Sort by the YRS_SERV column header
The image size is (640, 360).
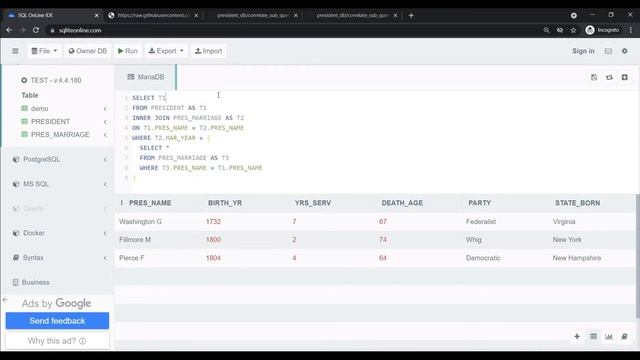point(313,203)
